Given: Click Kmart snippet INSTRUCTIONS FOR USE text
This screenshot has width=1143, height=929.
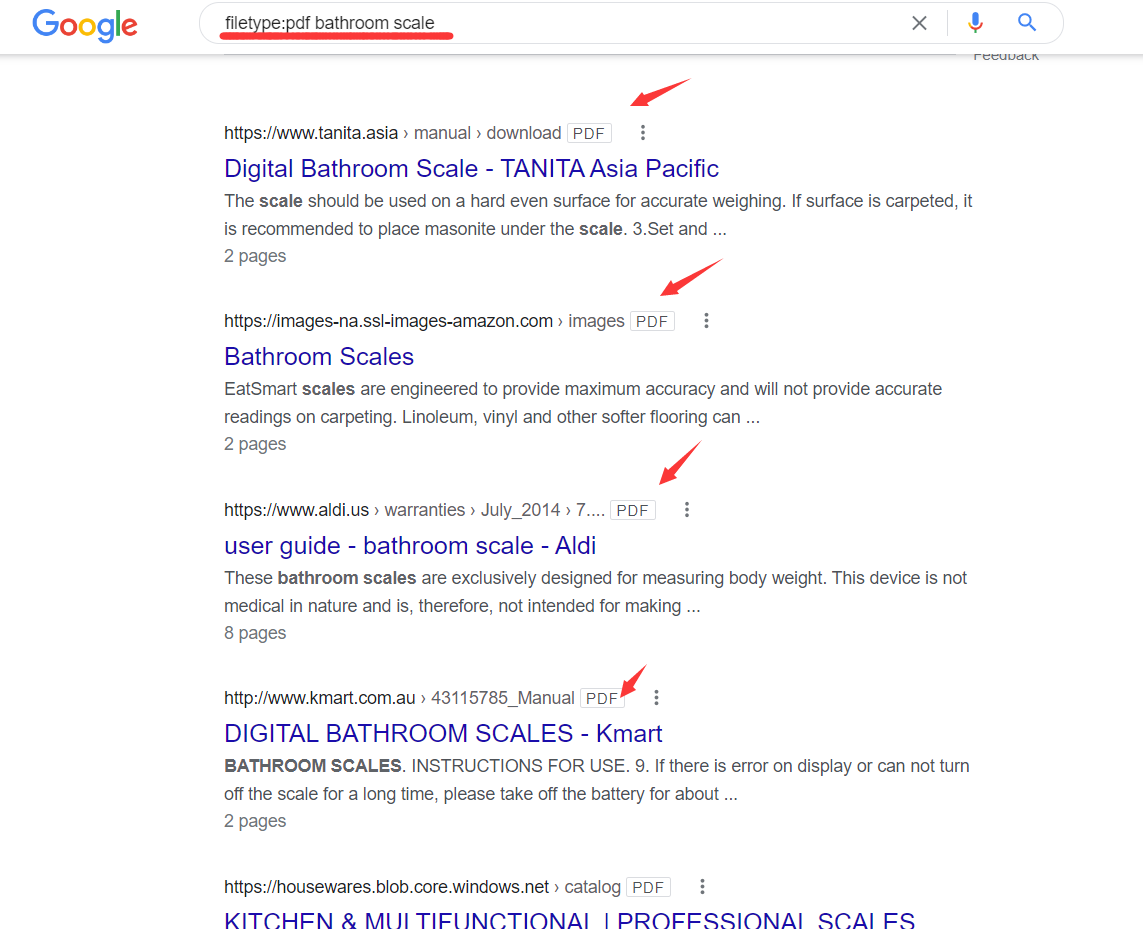Looking at the screenshot, I should [597, 780].
